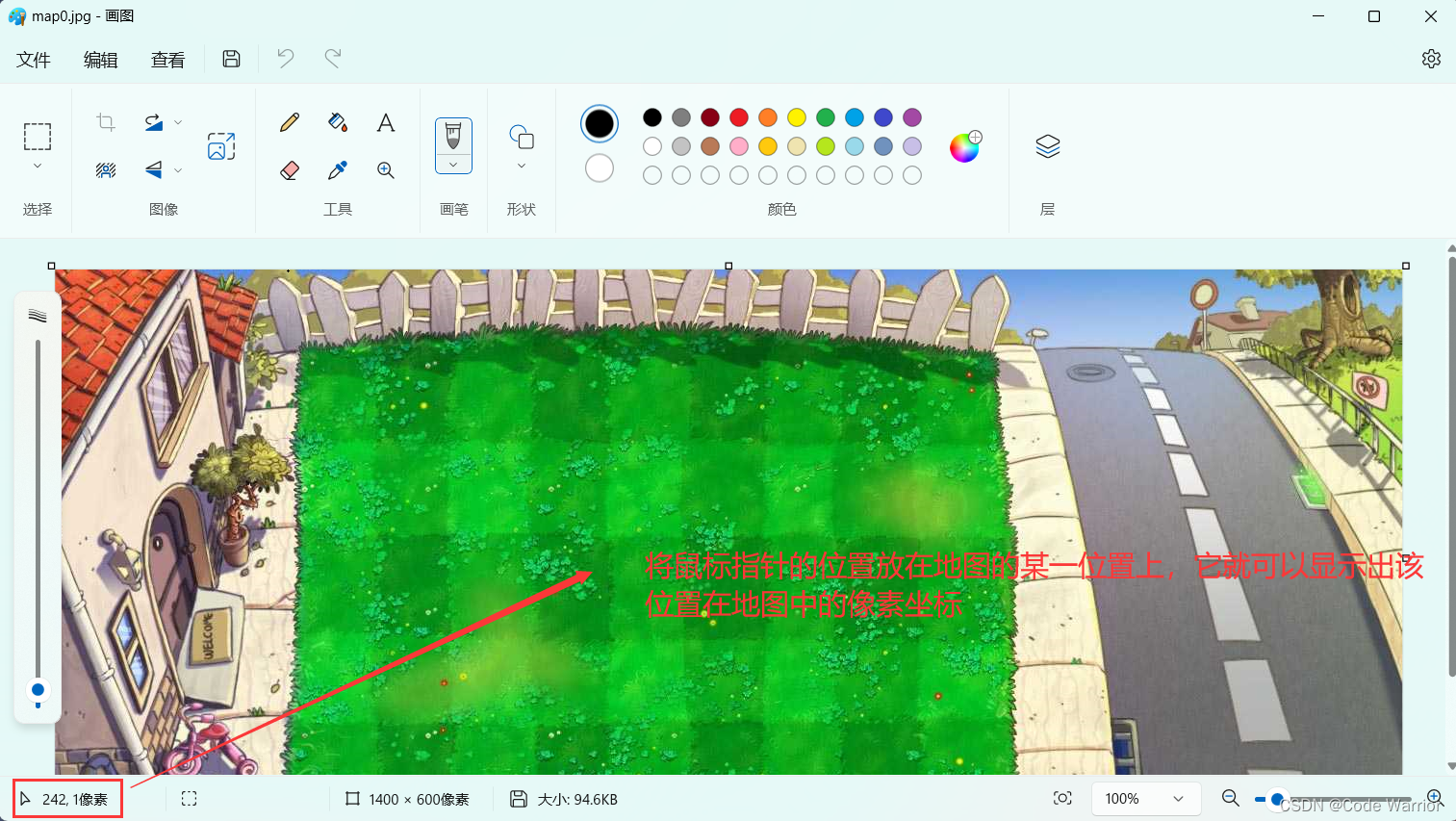Click the zoom slider handle

(1277, 799)
